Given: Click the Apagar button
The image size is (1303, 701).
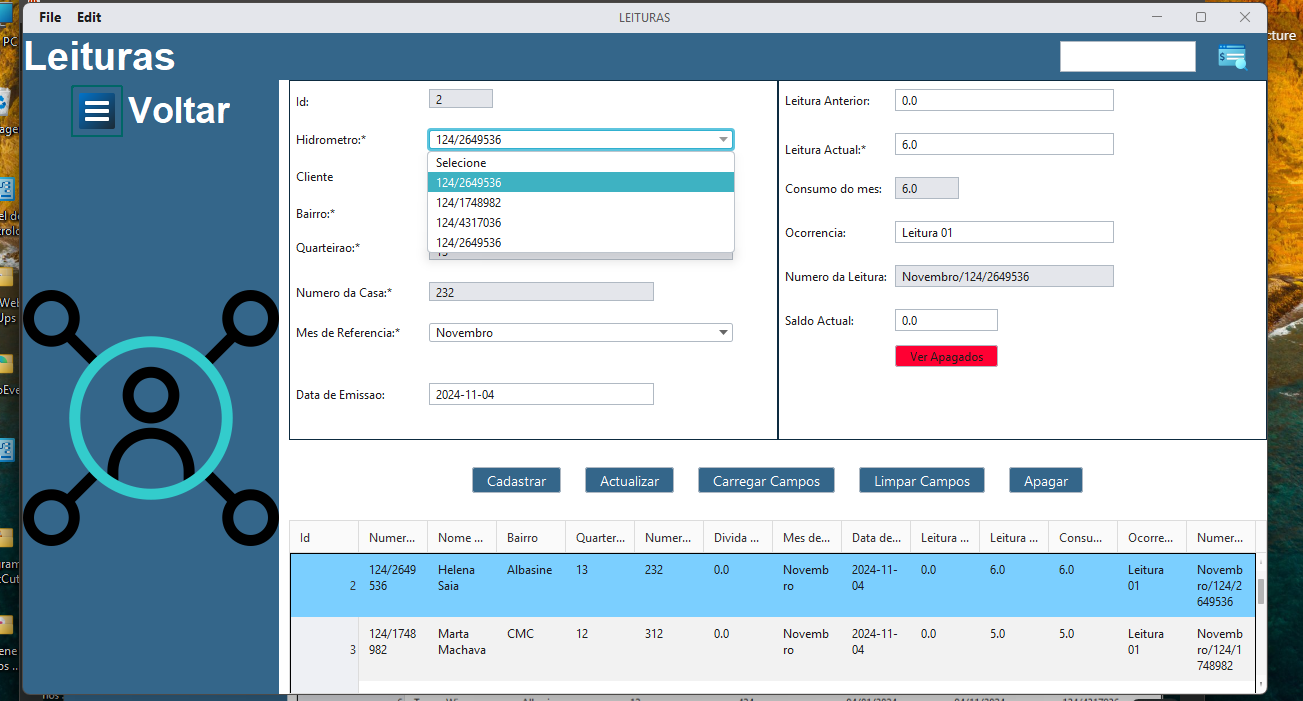Looking at the screenshot, I should click(x=1045, y=481).
